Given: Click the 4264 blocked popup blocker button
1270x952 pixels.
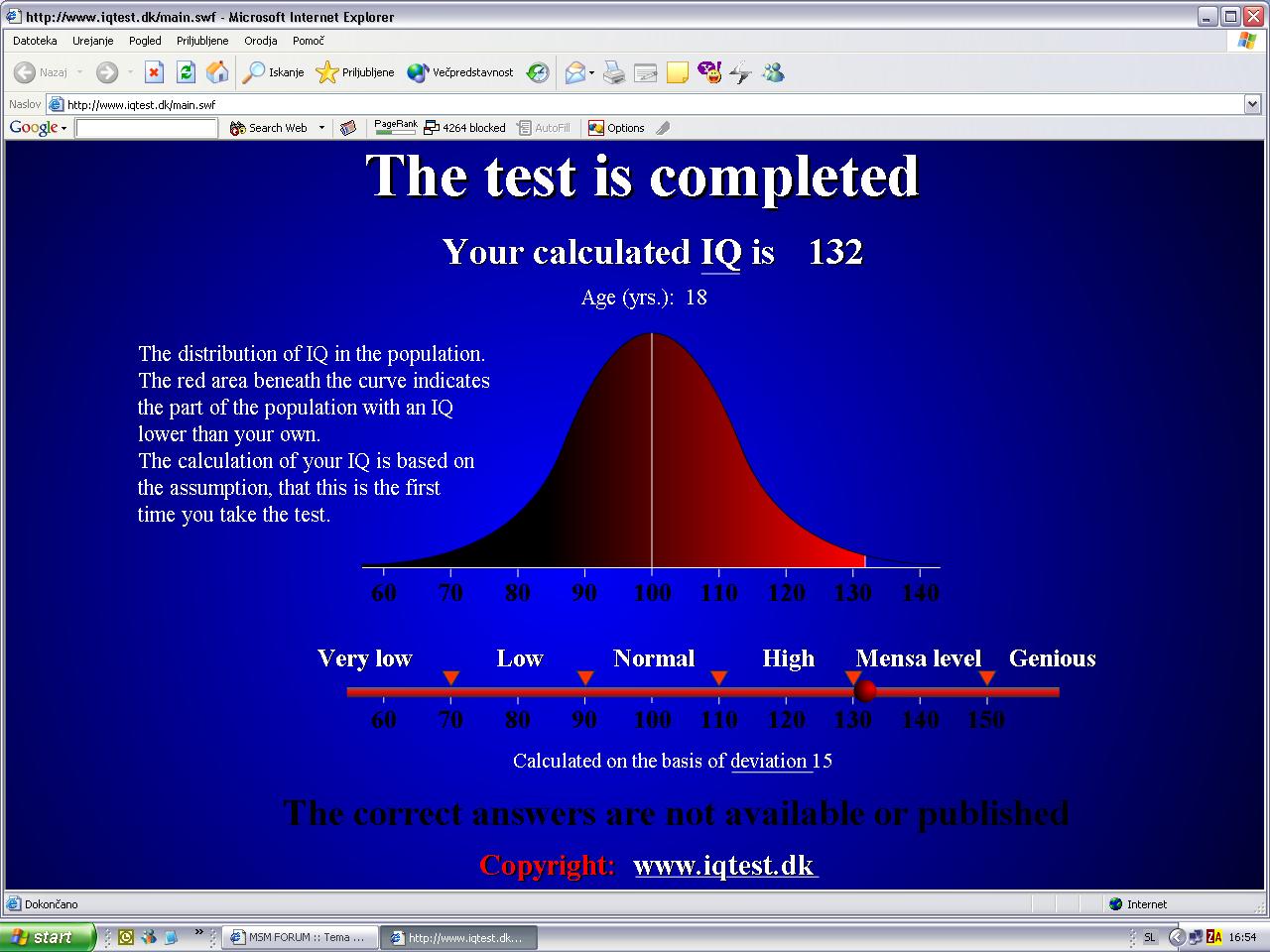Looking at the screenshot, I should (x=464, y=128).
